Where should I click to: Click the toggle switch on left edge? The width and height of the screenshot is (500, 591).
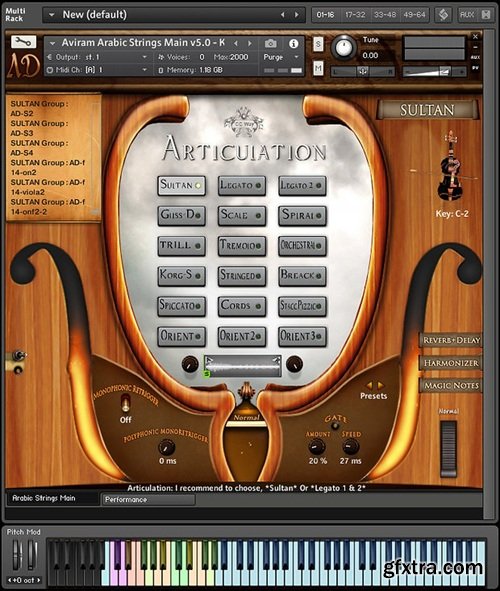tap(17, 355)
